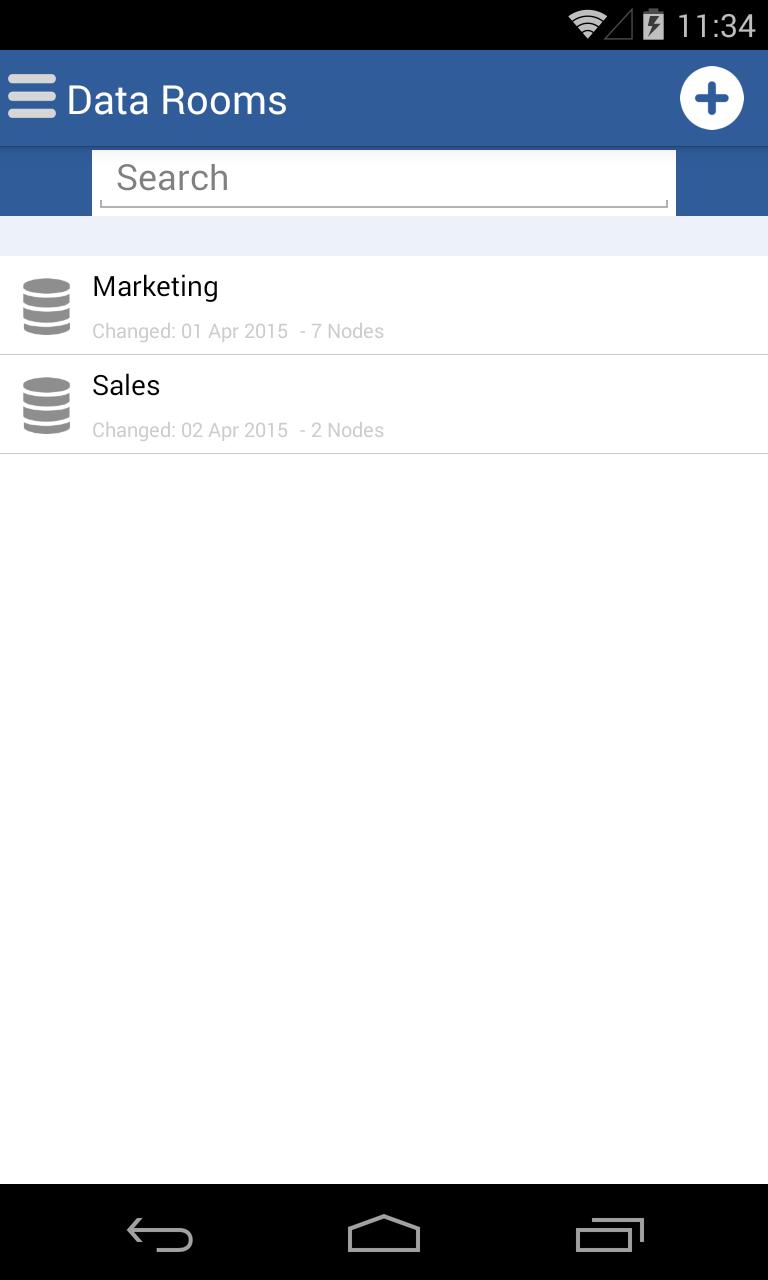Viewport: 768px width, 1280px height.
Task: Tap the "7 Nodes" count label
Action: pos(347,331)
